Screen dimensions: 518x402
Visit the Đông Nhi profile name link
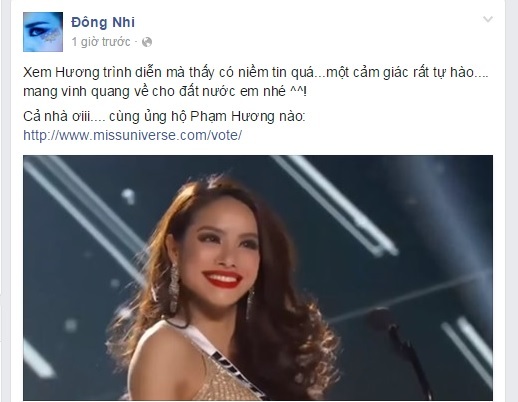coord(103,22)
